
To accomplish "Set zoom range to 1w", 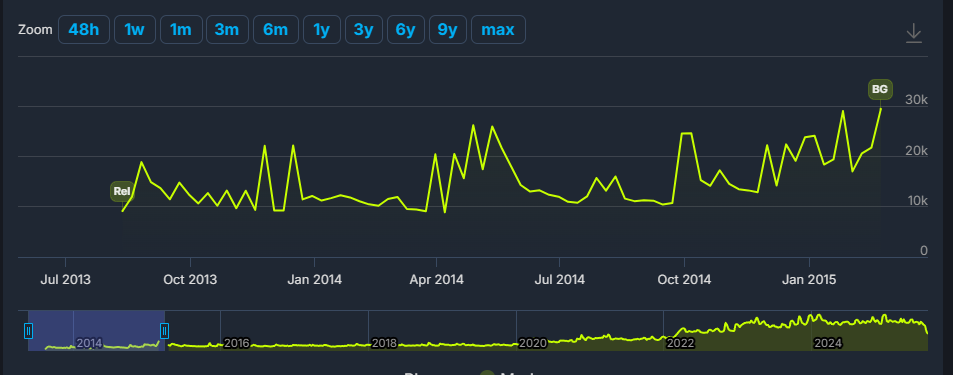I will pyautogui.click(x=134, y=30).
